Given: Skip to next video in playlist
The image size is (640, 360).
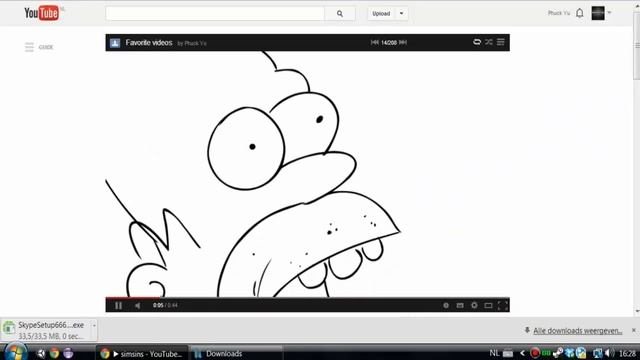Looking at the screenshot, I should (x=403, y=42).
